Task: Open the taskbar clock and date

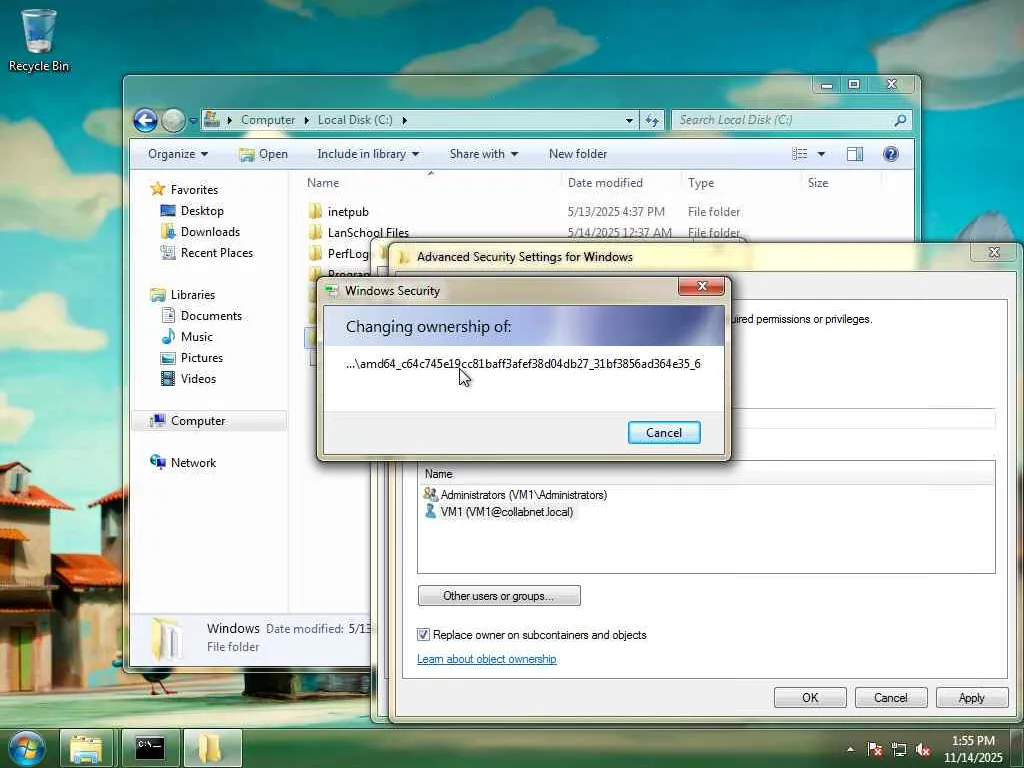Action: (x=973, y=749)
